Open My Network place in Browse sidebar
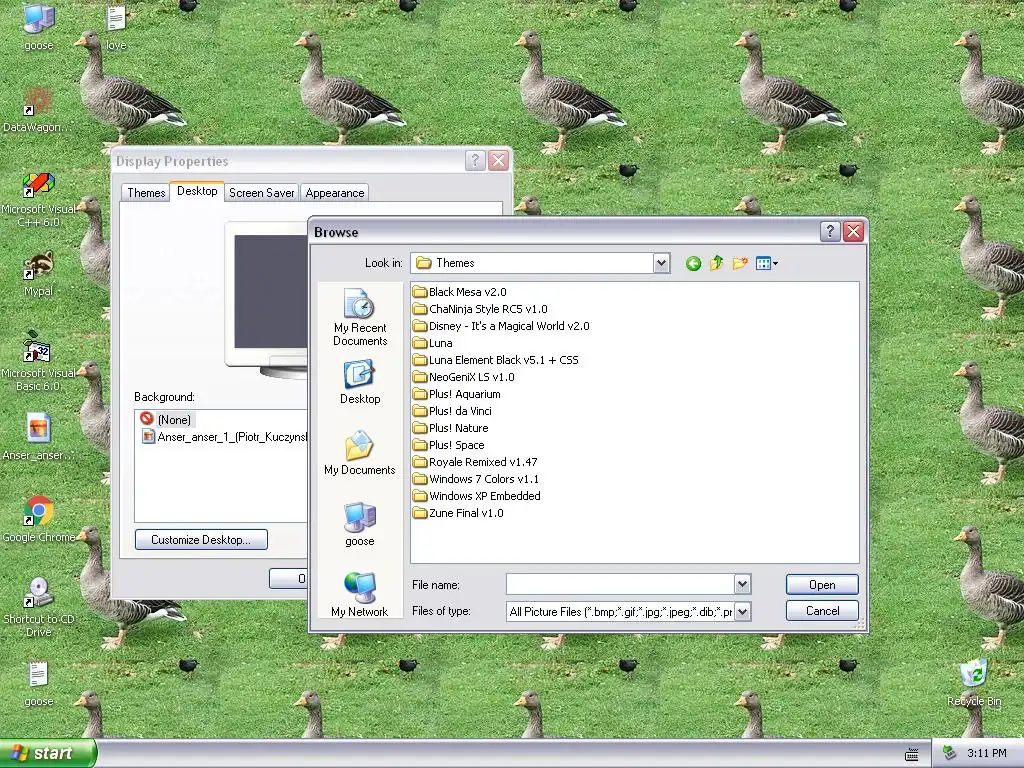The height and width of the screenshot is (768, 1024). (359, 594)
